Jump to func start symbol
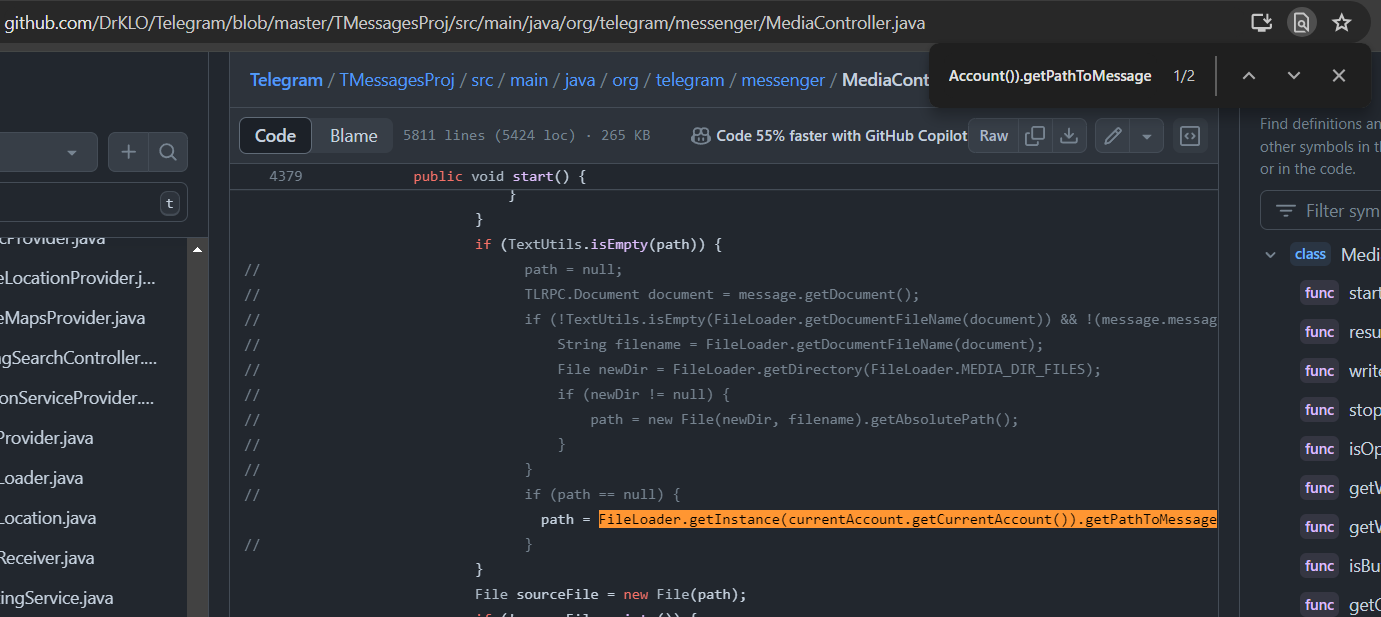The width and height of the screenshot is (1381, 617). coord(1340,293)
